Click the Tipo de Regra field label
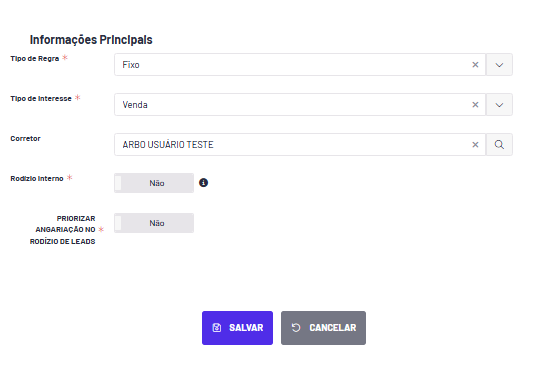 (x=35, y=58)
